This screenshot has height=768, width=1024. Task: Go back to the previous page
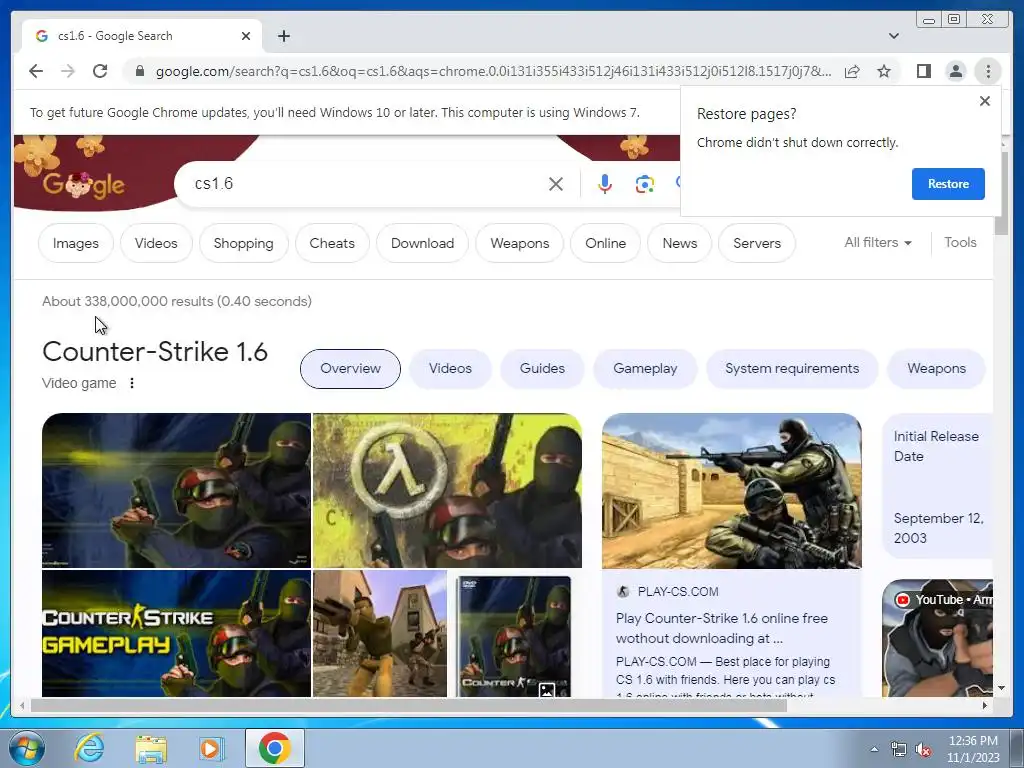click(x=36, y=71)
